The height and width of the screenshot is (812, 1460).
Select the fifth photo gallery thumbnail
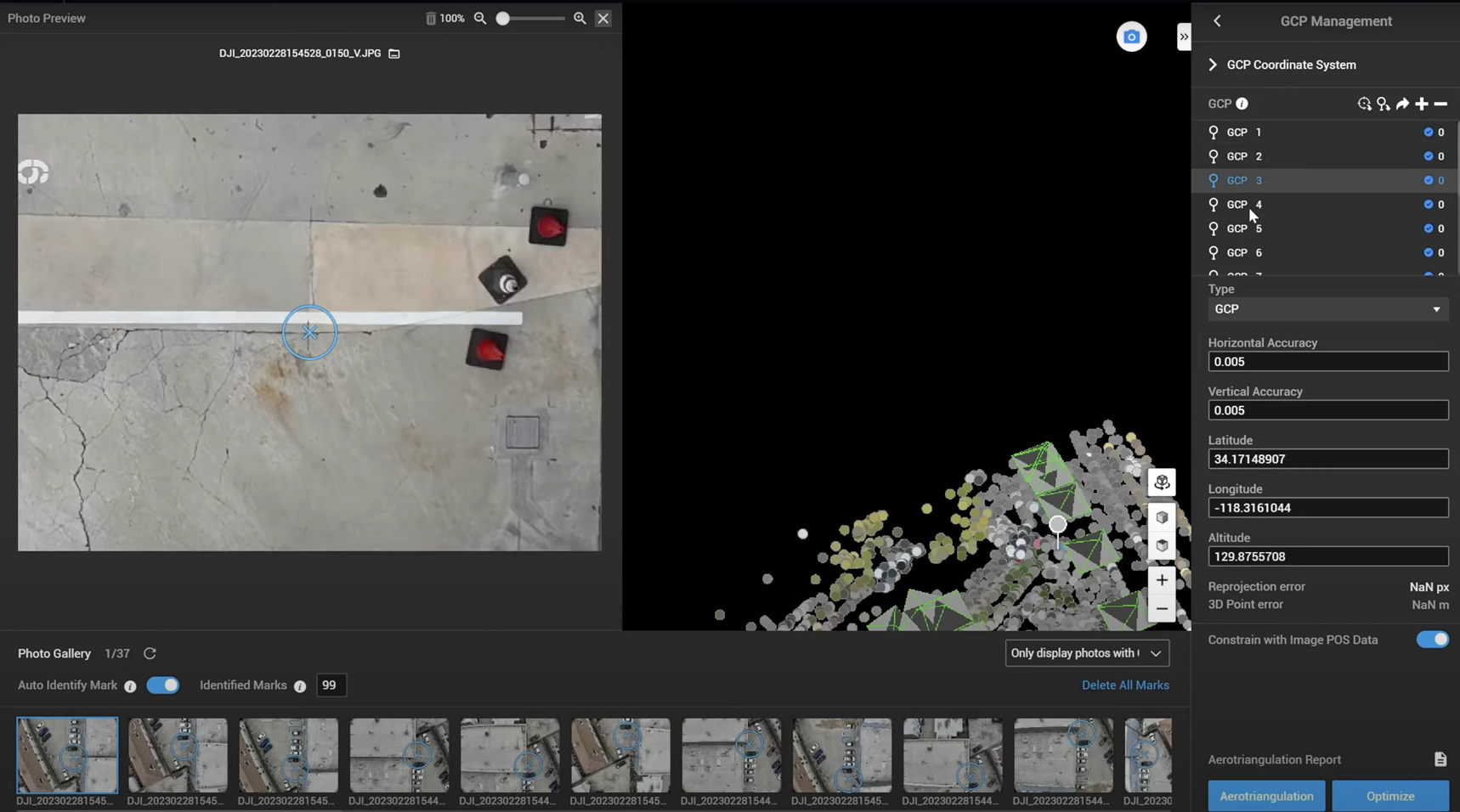tap(510, 755)
